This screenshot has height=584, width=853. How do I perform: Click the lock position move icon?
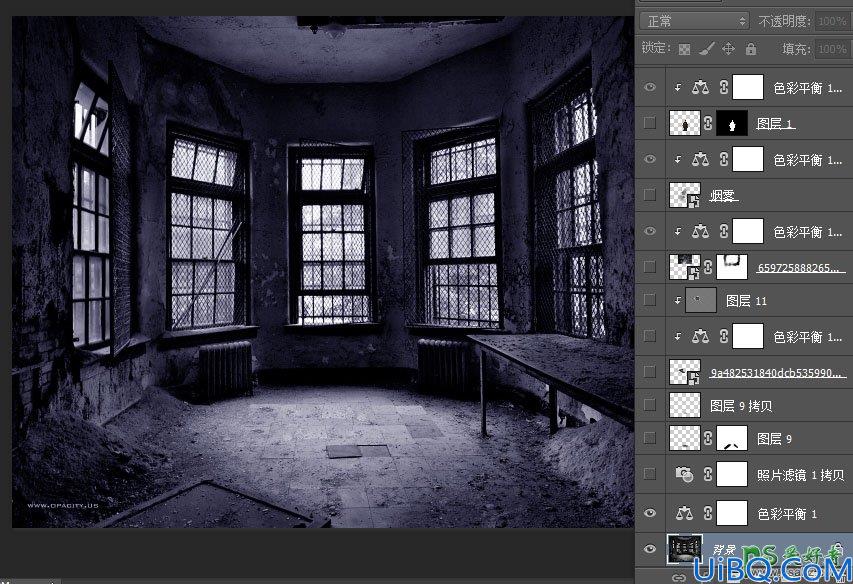click(x=728, y=49)
